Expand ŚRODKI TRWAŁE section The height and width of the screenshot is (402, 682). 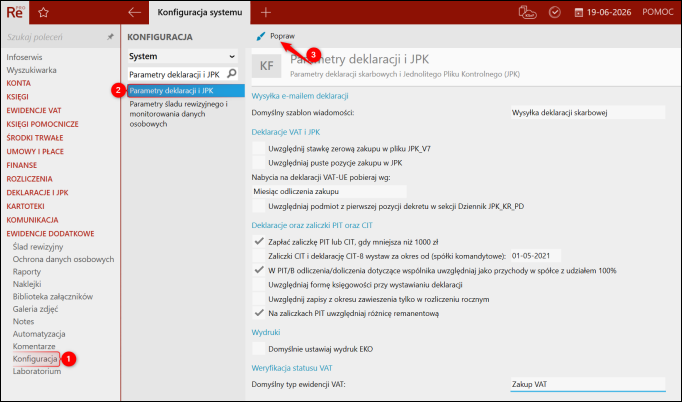[35, 138]
